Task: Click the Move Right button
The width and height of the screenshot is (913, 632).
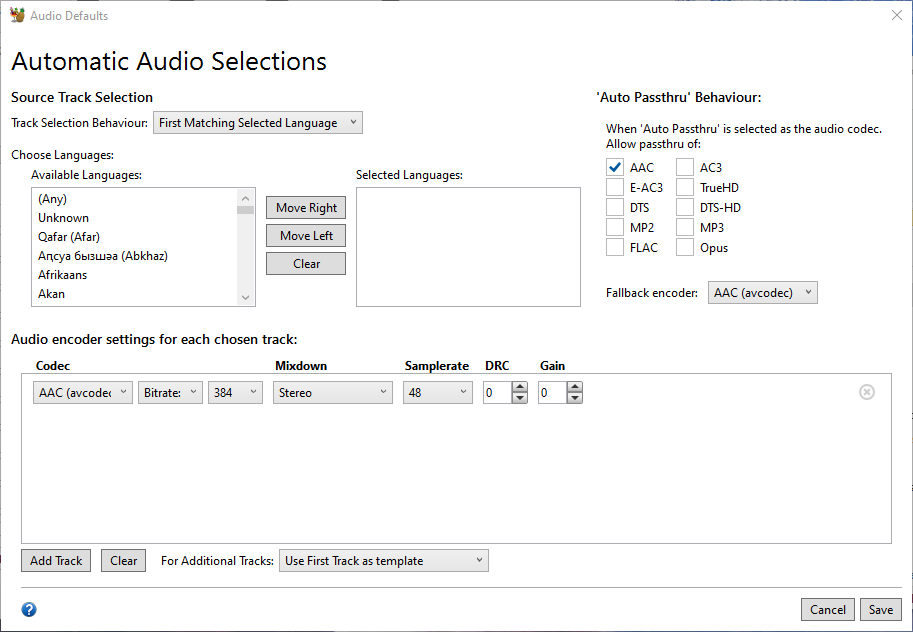Action: (306, 207)
